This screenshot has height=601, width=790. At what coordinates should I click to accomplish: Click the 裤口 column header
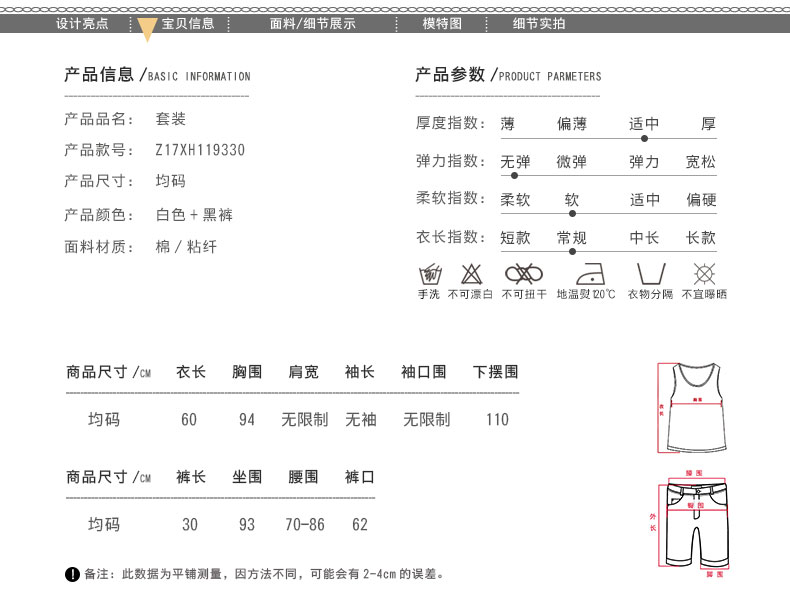pos(360,477)
